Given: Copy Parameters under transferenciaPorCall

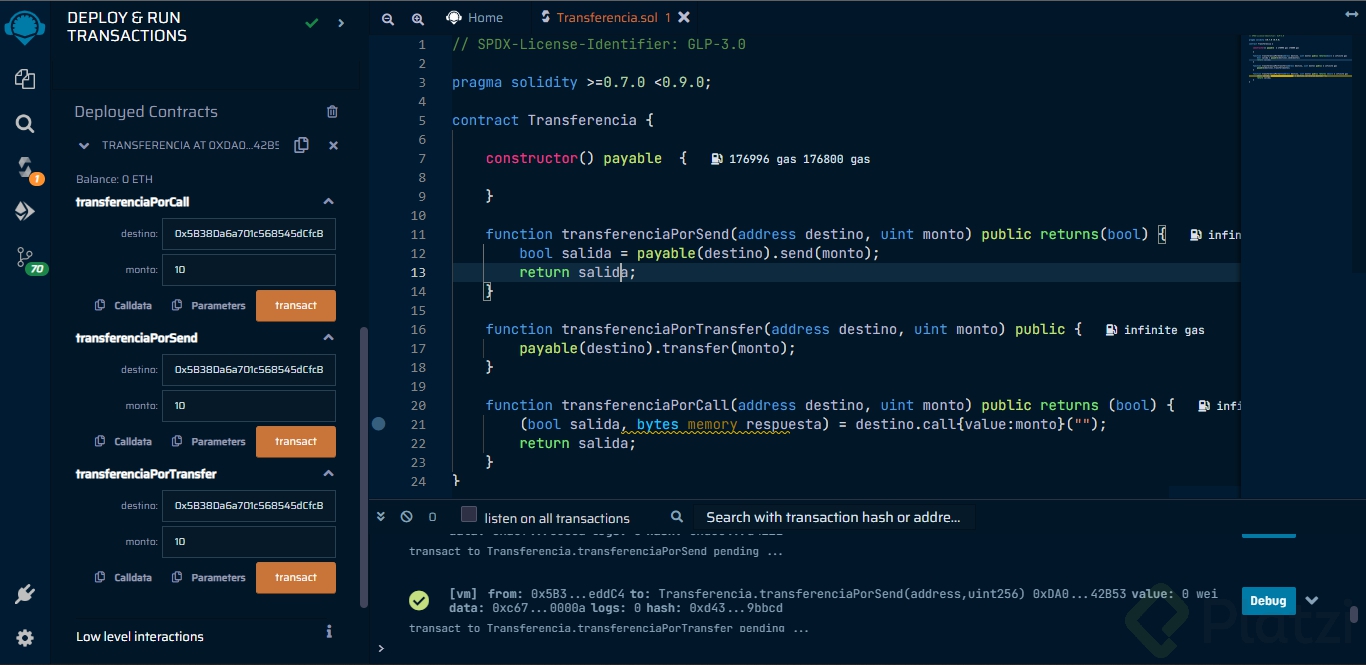Looking at the screenshot, I should click(208, 305).
